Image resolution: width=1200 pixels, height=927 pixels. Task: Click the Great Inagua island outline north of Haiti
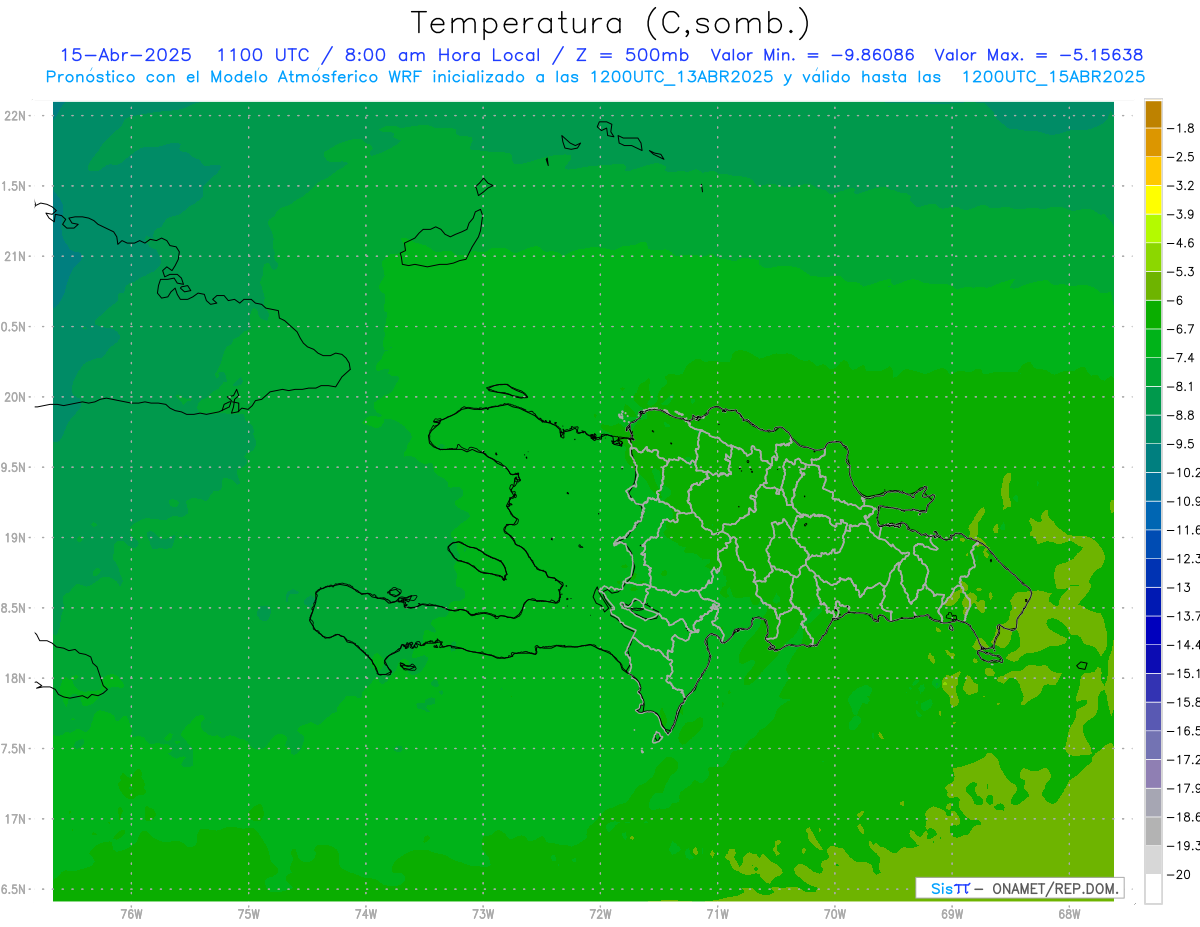click(x=441, y=240)
